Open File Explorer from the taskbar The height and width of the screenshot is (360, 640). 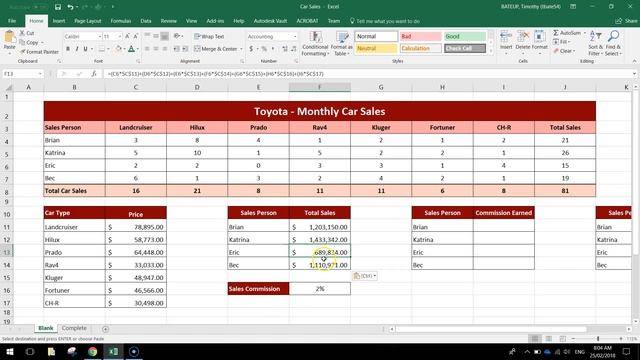[x=51, y=351]
